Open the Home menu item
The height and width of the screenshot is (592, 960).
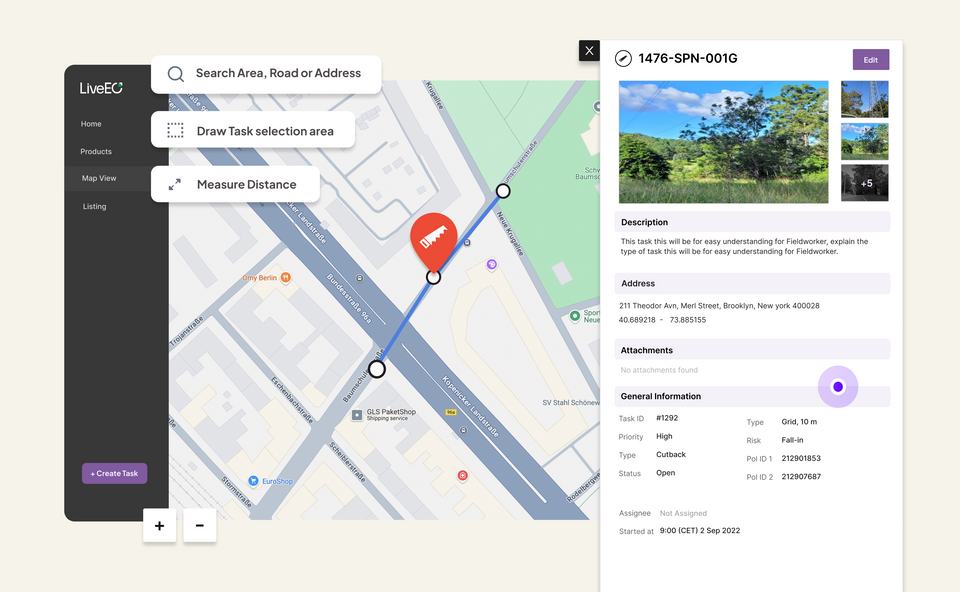pos(91,124)
